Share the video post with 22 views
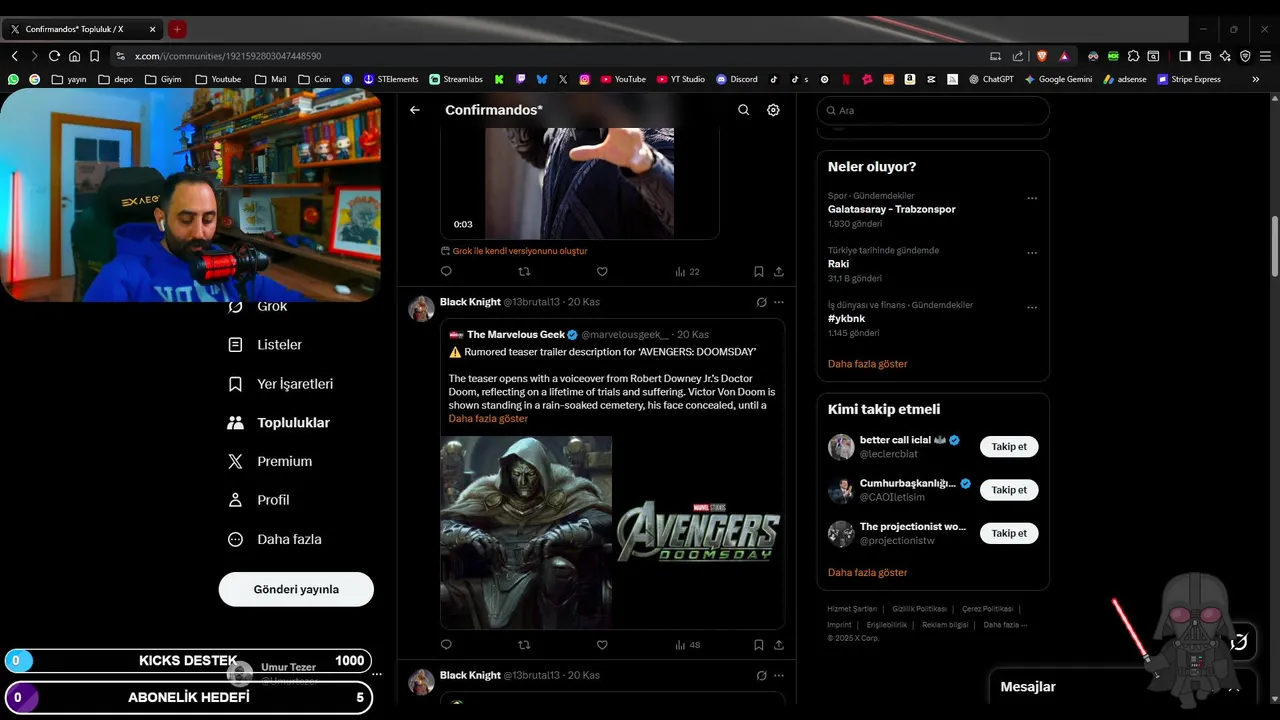The height and width of the screenshot is (720, 1280). pyautogui.click(x=779, y=271)
